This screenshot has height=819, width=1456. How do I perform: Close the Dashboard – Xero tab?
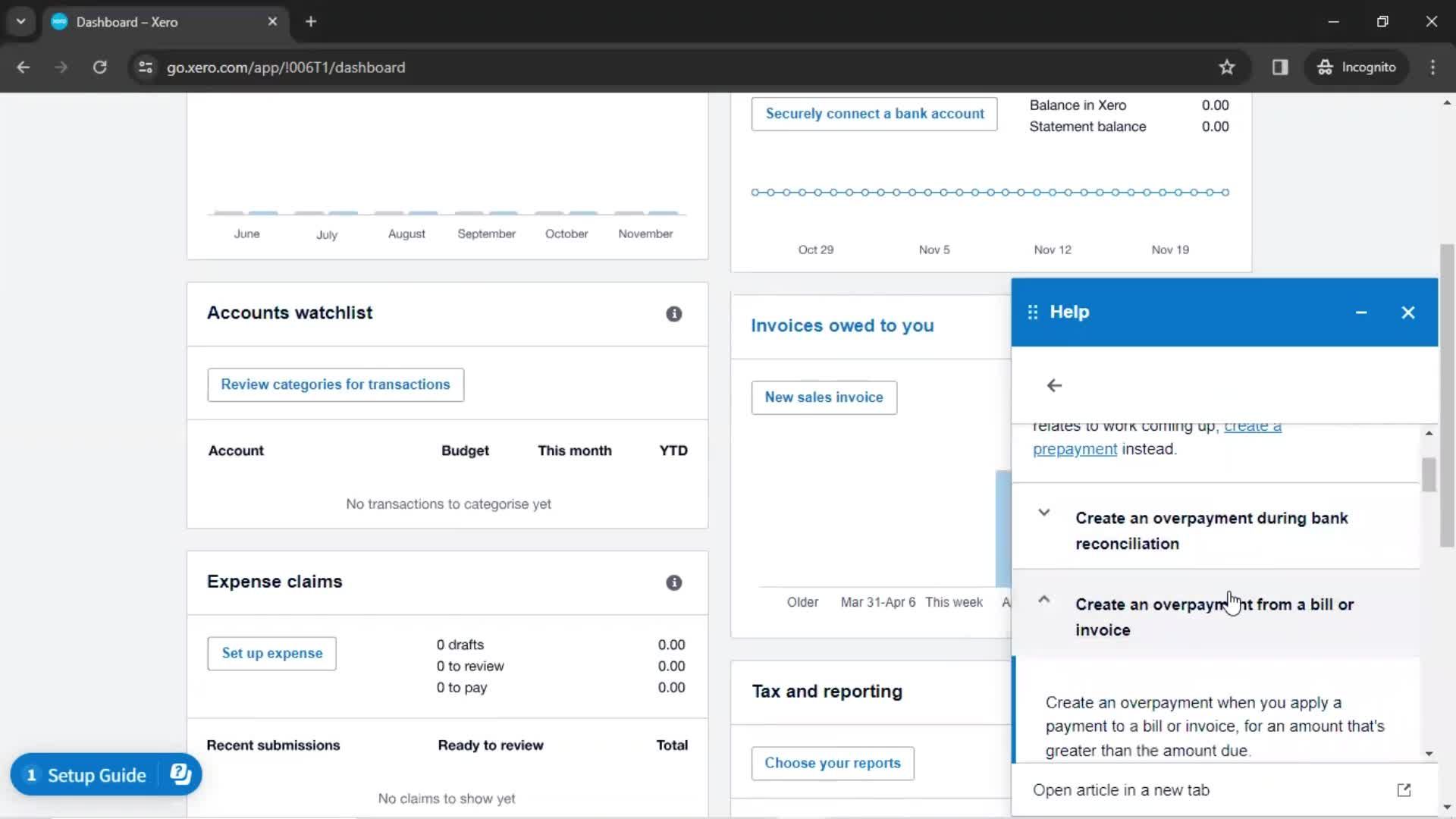pyautogui.click(x=272, y=22)
